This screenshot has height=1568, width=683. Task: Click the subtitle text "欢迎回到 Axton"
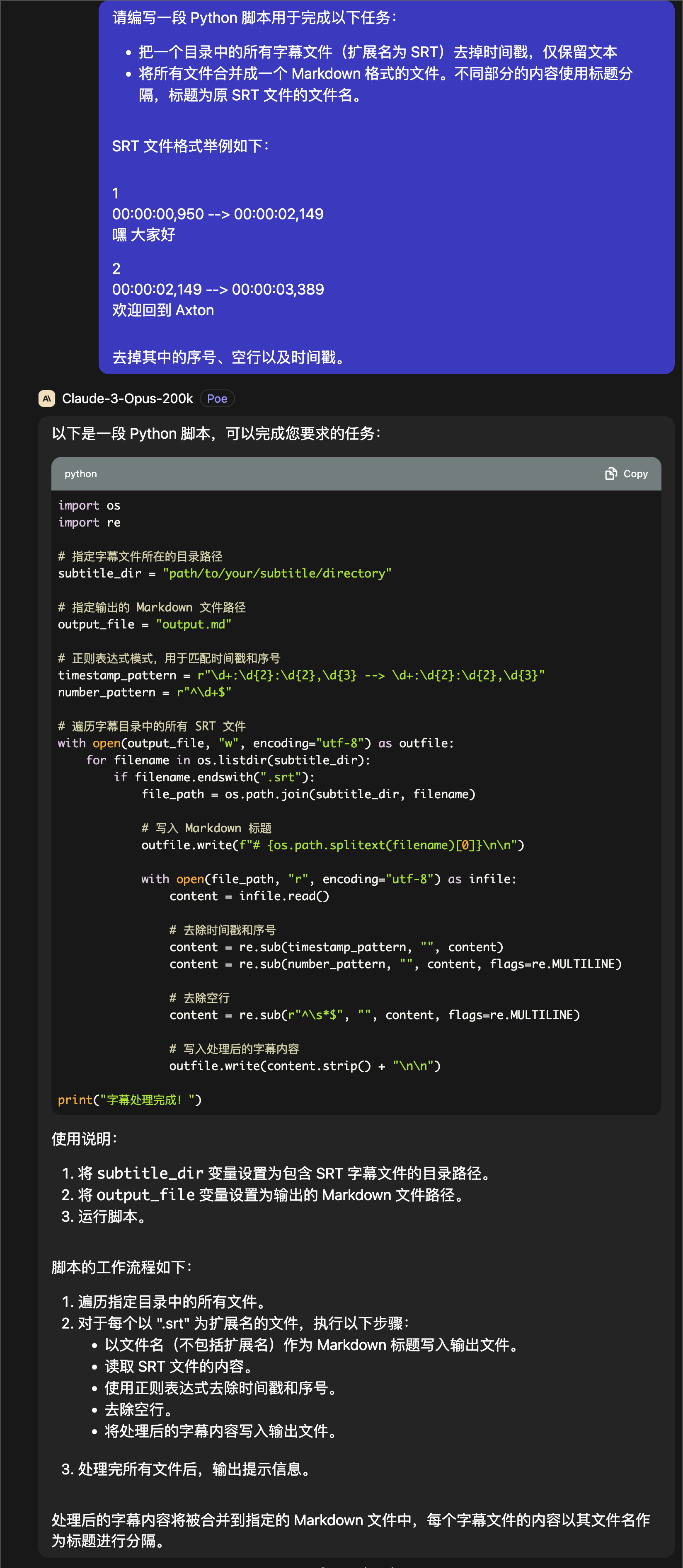tap(163, 310)
